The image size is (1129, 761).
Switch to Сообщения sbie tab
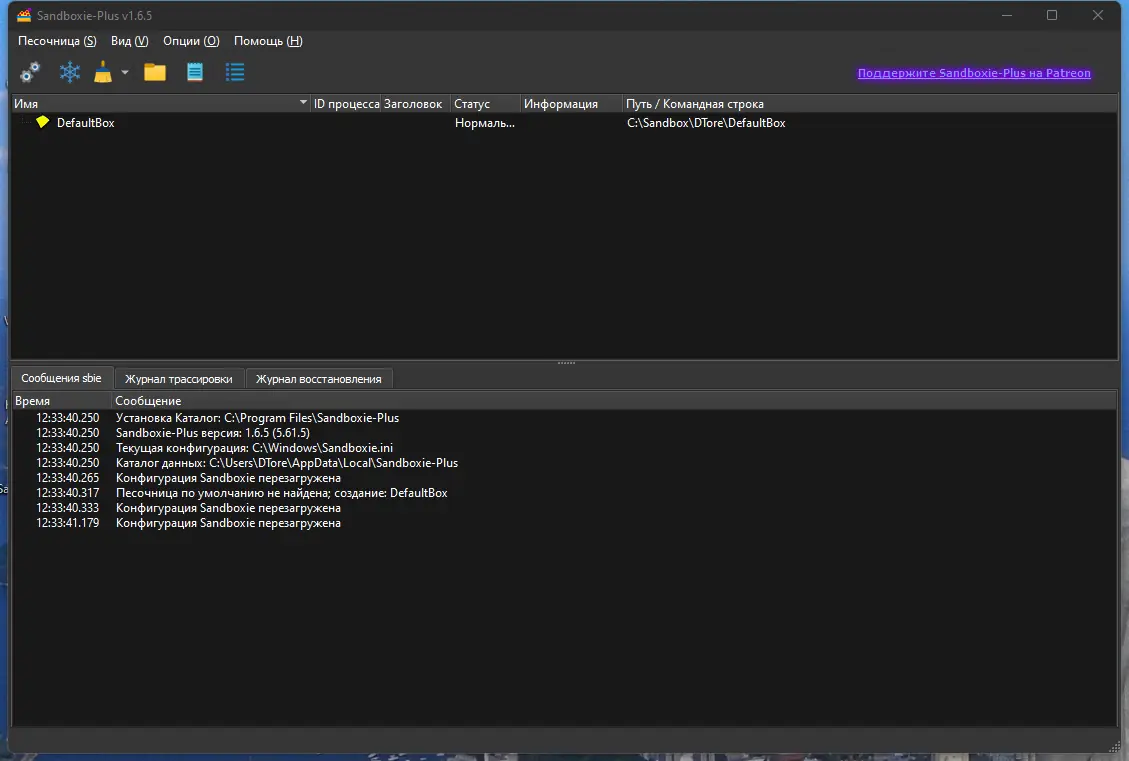[x=61, y=378]
